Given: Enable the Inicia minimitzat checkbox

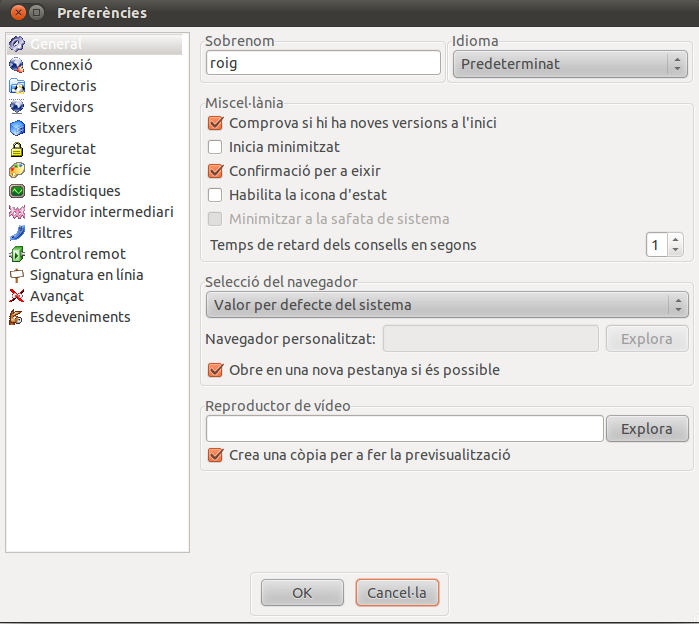Looking at the screenshot, I should [215, 147].
